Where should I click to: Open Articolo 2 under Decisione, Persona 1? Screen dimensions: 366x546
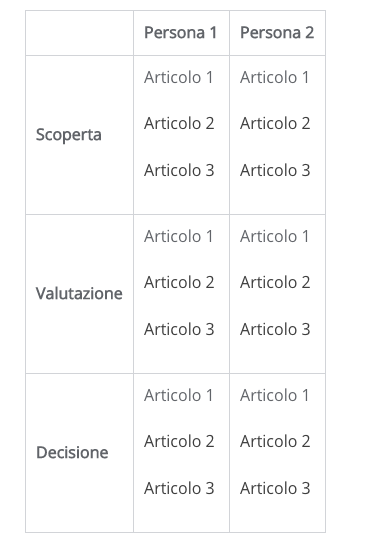point(179,442)
